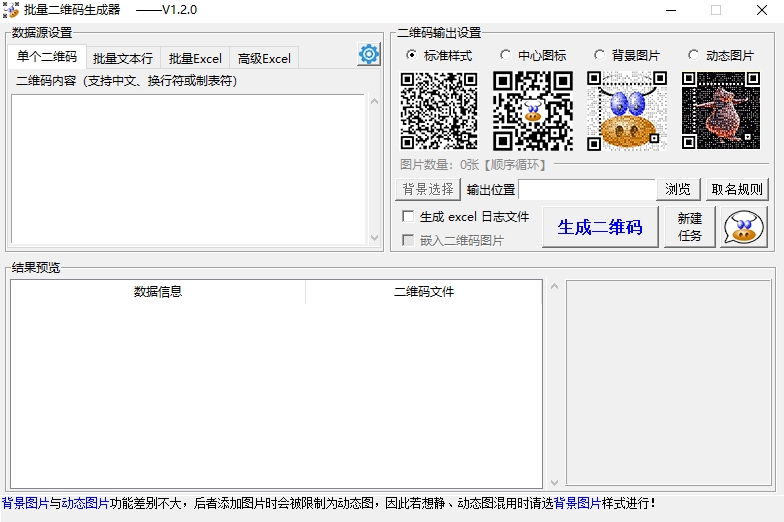Switch to the 批量文本行 tab
This screenshot has width=784, height=522.
pyautogui.click(x=122, y=58)
